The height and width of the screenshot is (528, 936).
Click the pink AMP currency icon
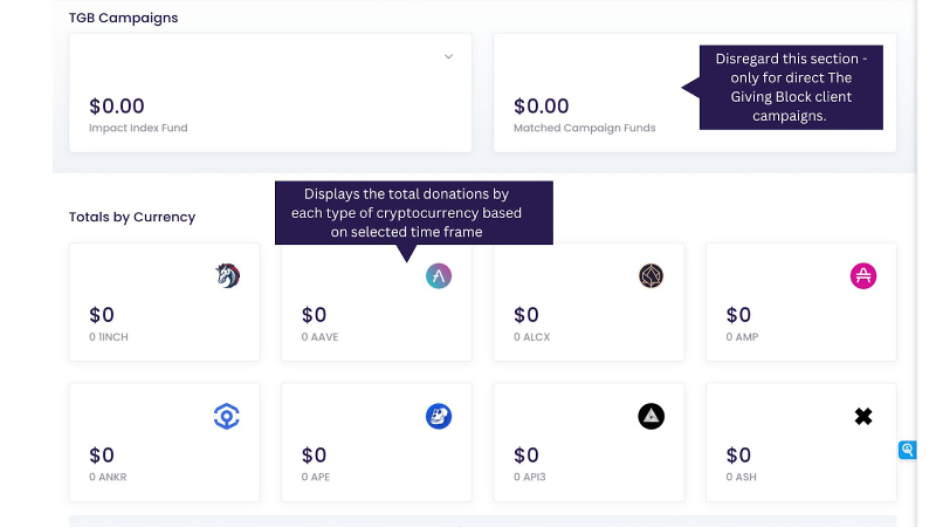[x=863, y=276]
